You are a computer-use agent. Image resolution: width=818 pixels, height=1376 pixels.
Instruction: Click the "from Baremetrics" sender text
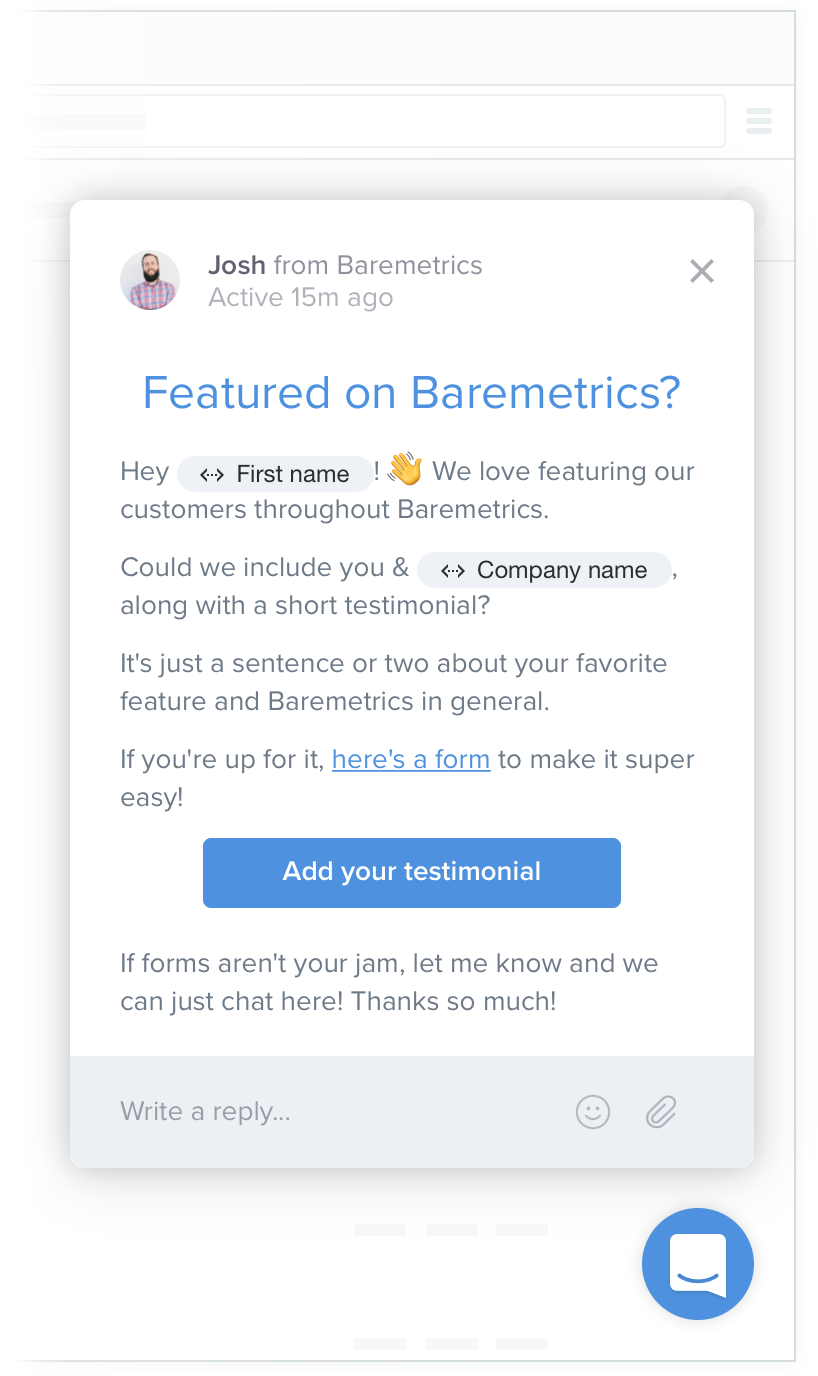[x=378, y=265]
